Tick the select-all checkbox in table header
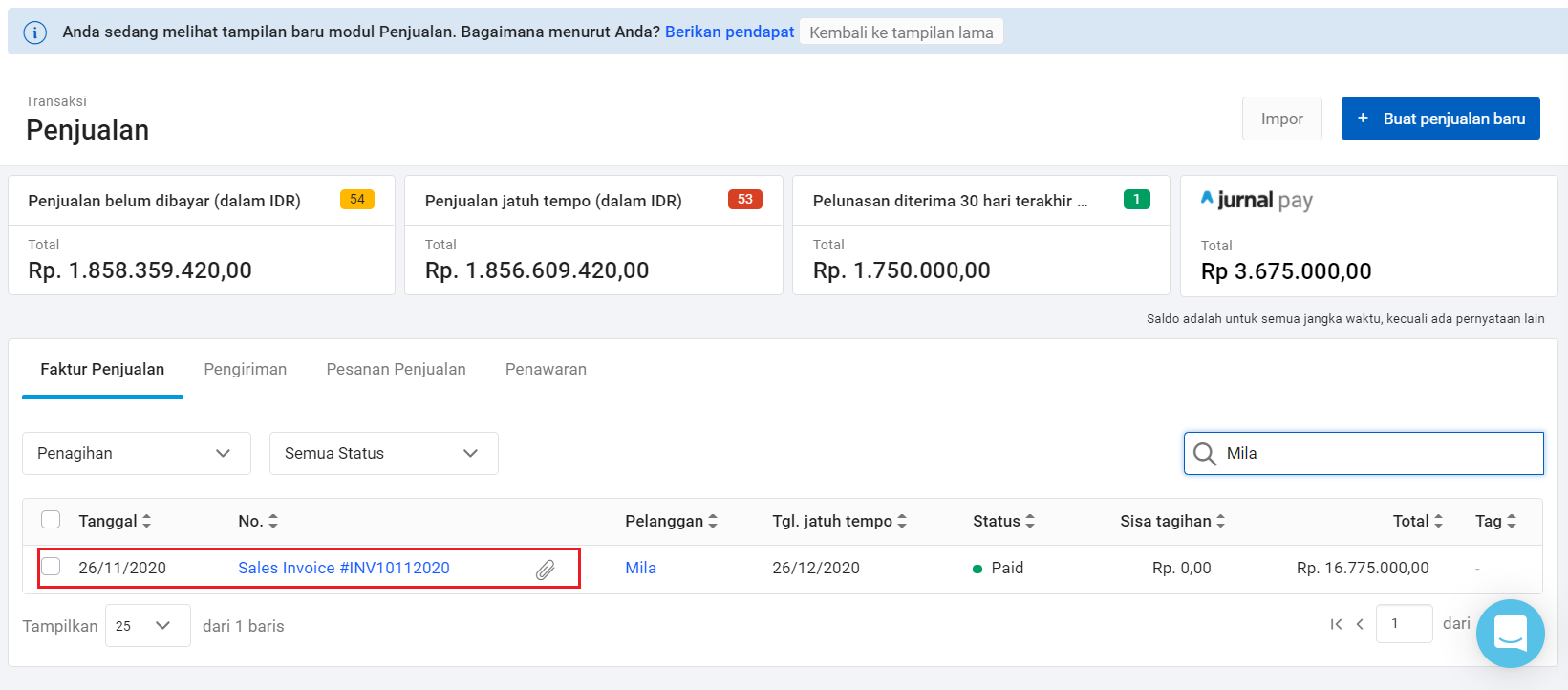Image resolution: width=1568 pixels, height=690 pixels. (51, 520)
